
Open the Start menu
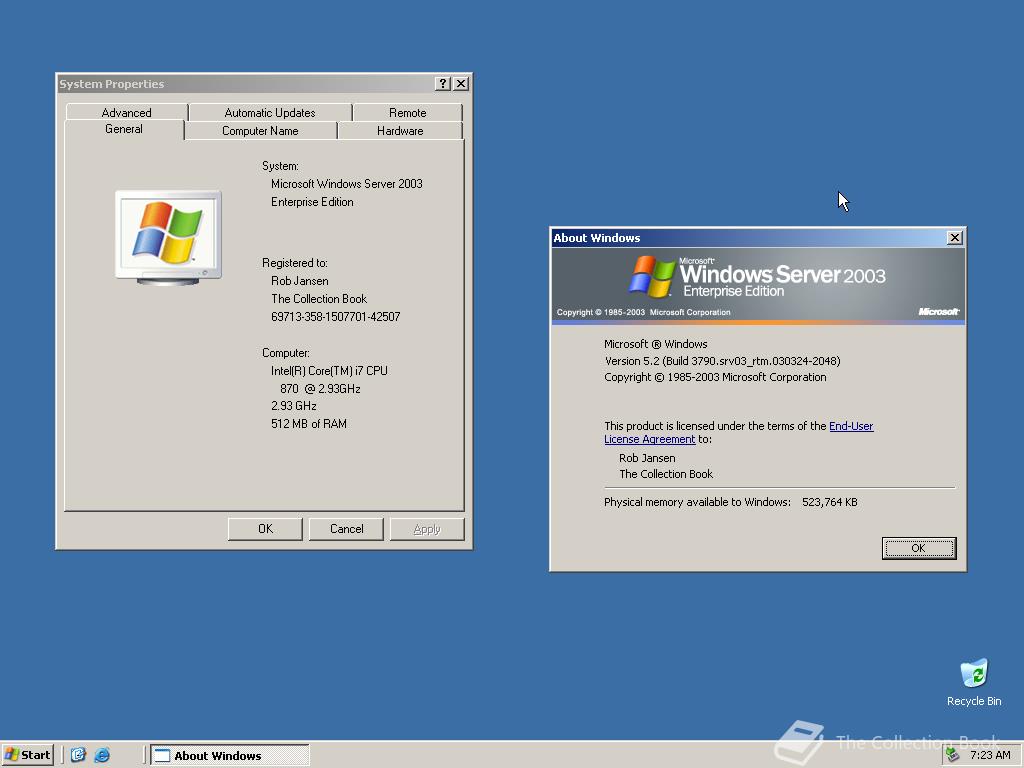click(x=27, y=755)
